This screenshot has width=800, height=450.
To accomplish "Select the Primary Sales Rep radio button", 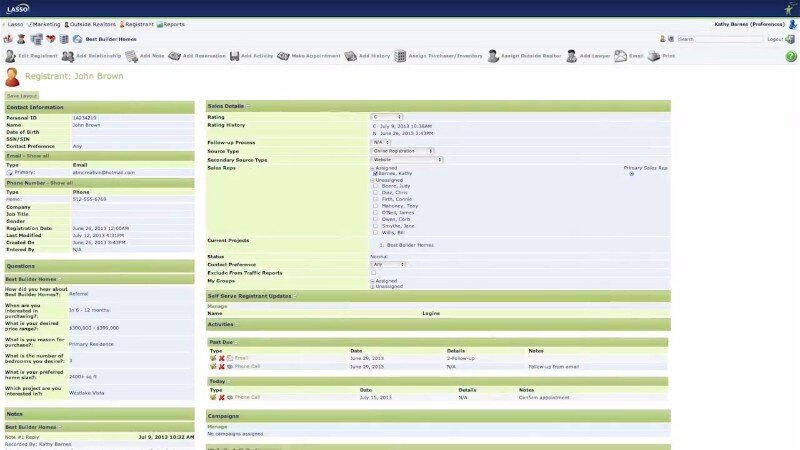I will pos(631,174).
